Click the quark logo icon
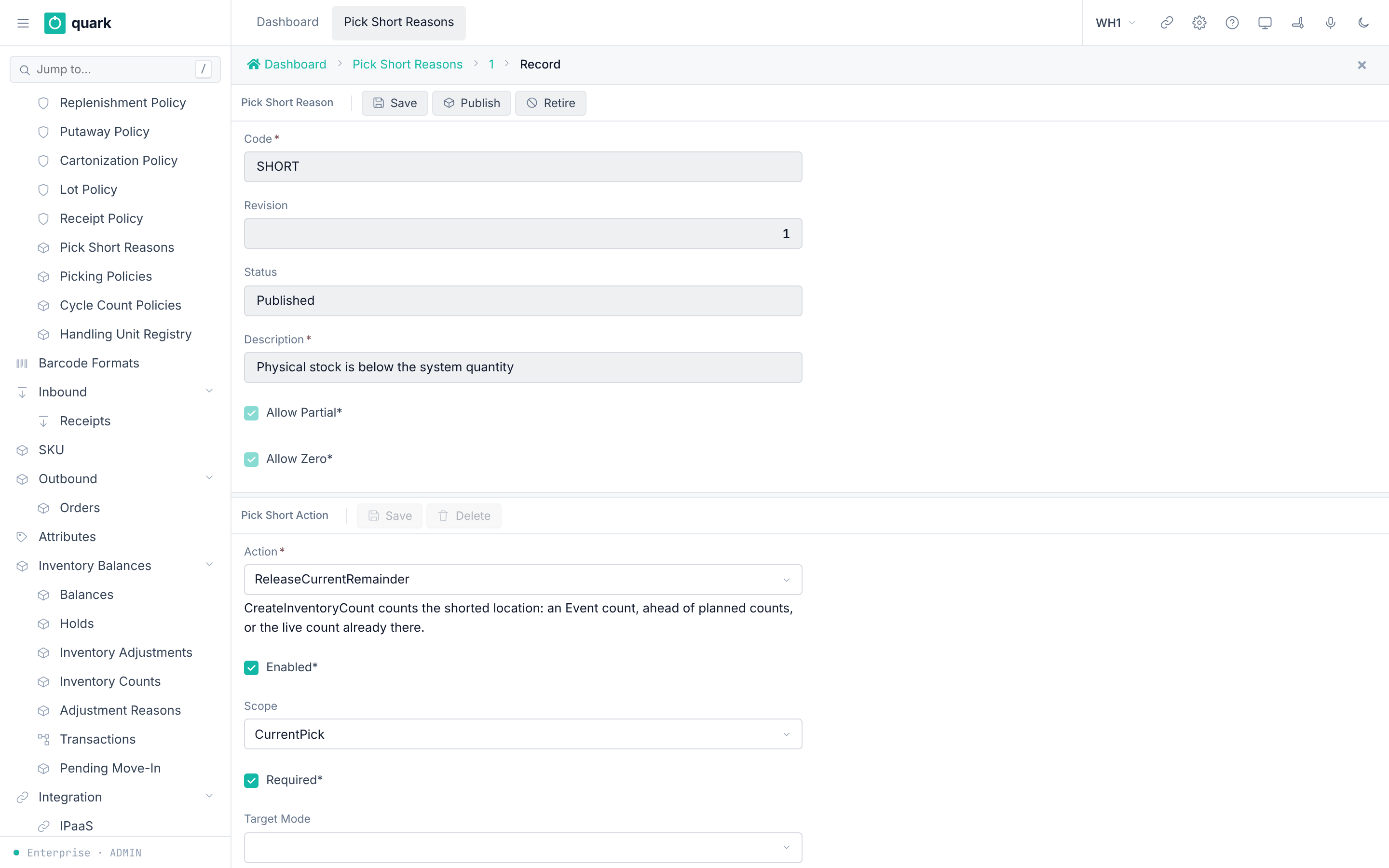This screenshot has height=868, width=1389. tap(55, 23)
